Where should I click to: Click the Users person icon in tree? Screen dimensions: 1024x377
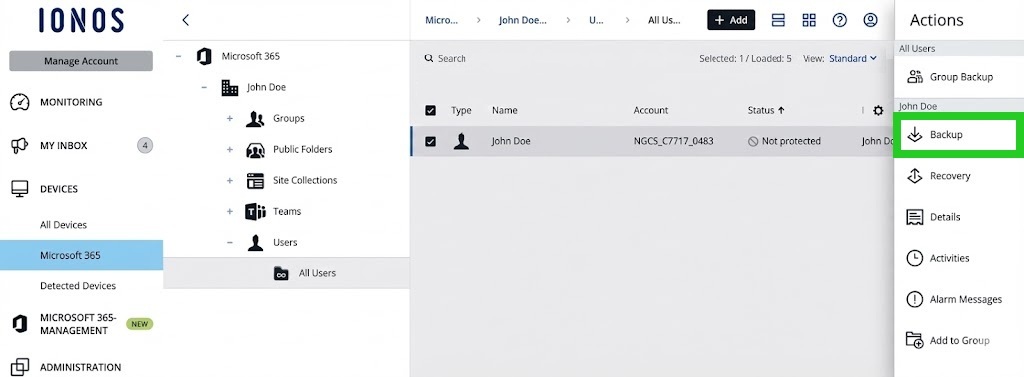[255, 242]
